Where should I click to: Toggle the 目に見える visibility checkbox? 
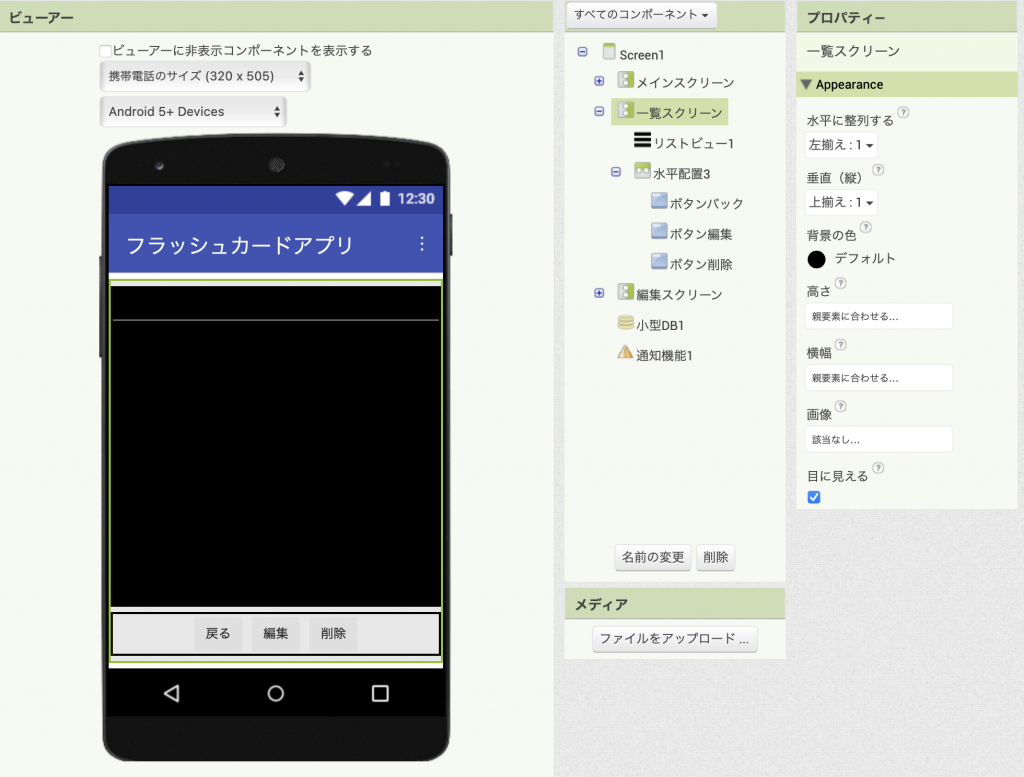point(814,497)
